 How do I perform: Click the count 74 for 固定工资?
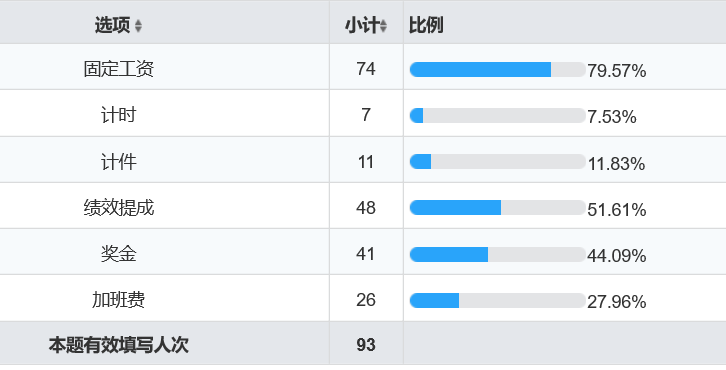pos(366,69)
